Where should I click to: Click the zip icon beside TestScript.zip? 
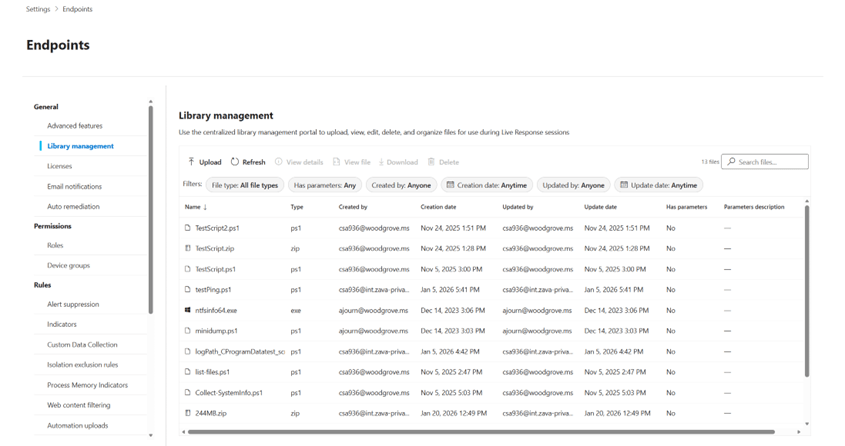(188, 248)
